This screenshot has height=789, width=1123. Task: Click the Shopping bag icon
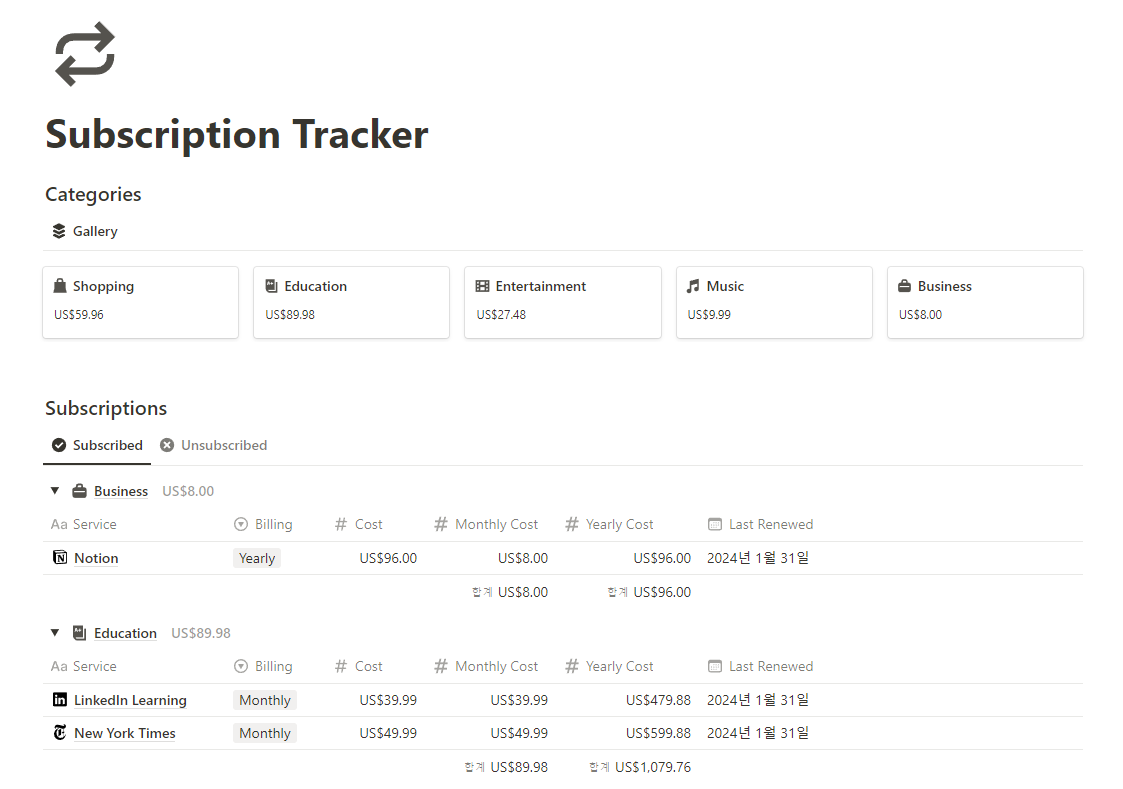tap(60, 286)
